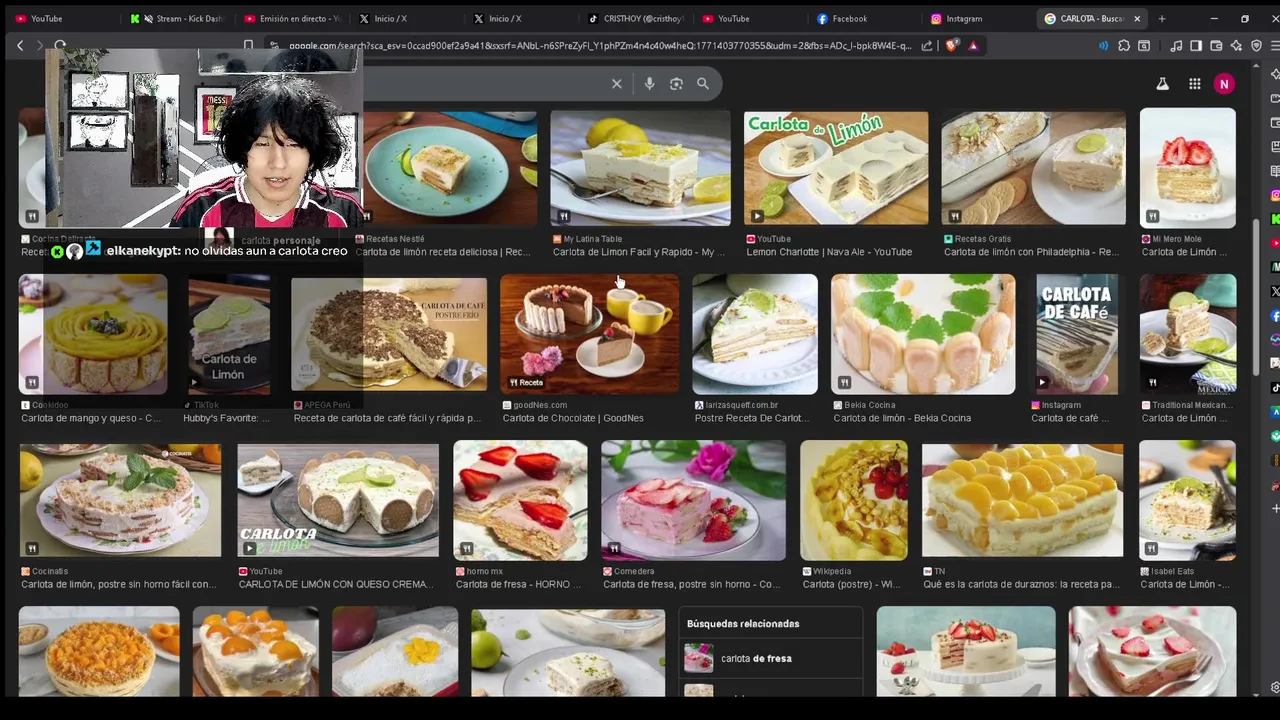Click 'Carlota de Limon Facil y Rapido' link
This screenshot has width=1280, height=720.
point(639,252)
